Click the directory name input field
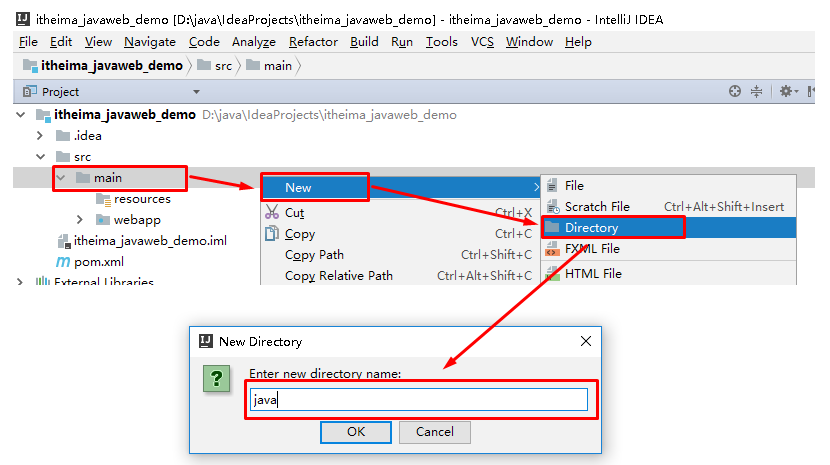 419,399
